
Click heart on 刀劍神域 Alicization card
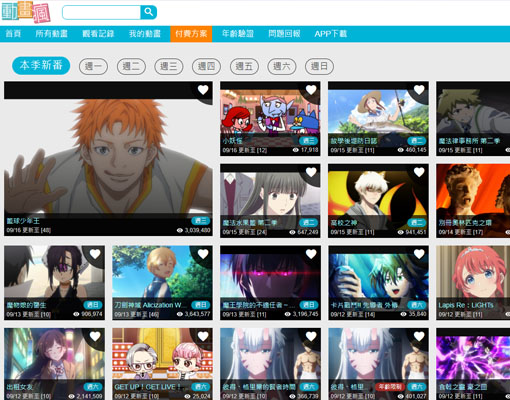point(203,254)
